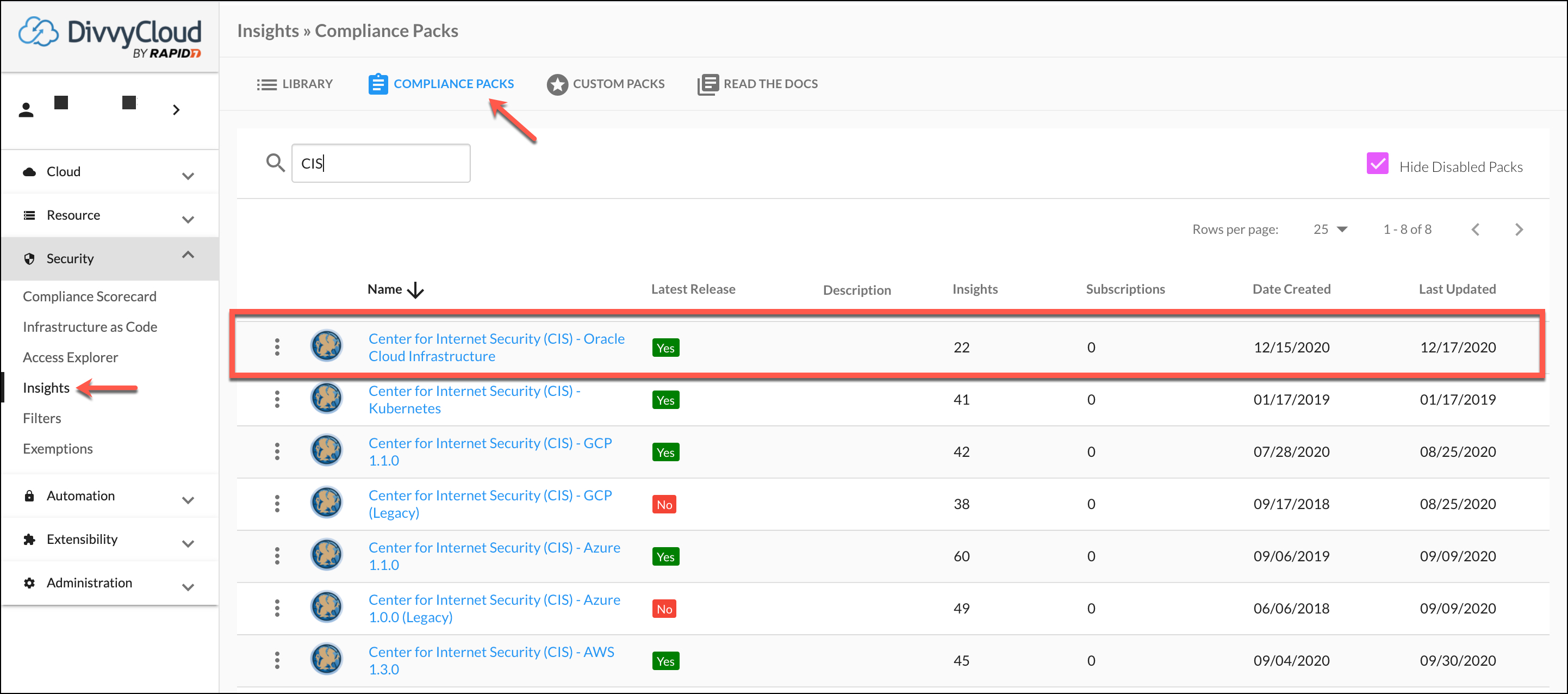Click the Cloud icon in sidebar

pos(29,172)
